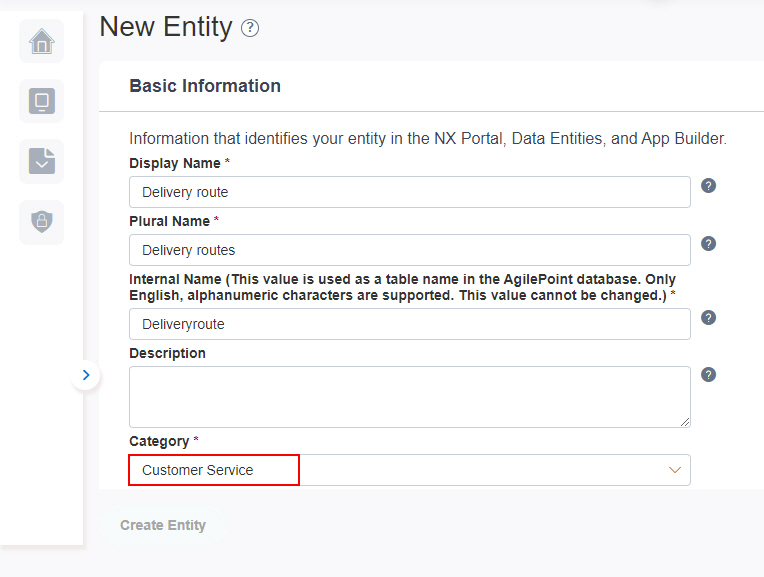Open Category dropdown via chevron arrow
The height and width of the screenshot is (577, 764).
click(x=675, y=470)
